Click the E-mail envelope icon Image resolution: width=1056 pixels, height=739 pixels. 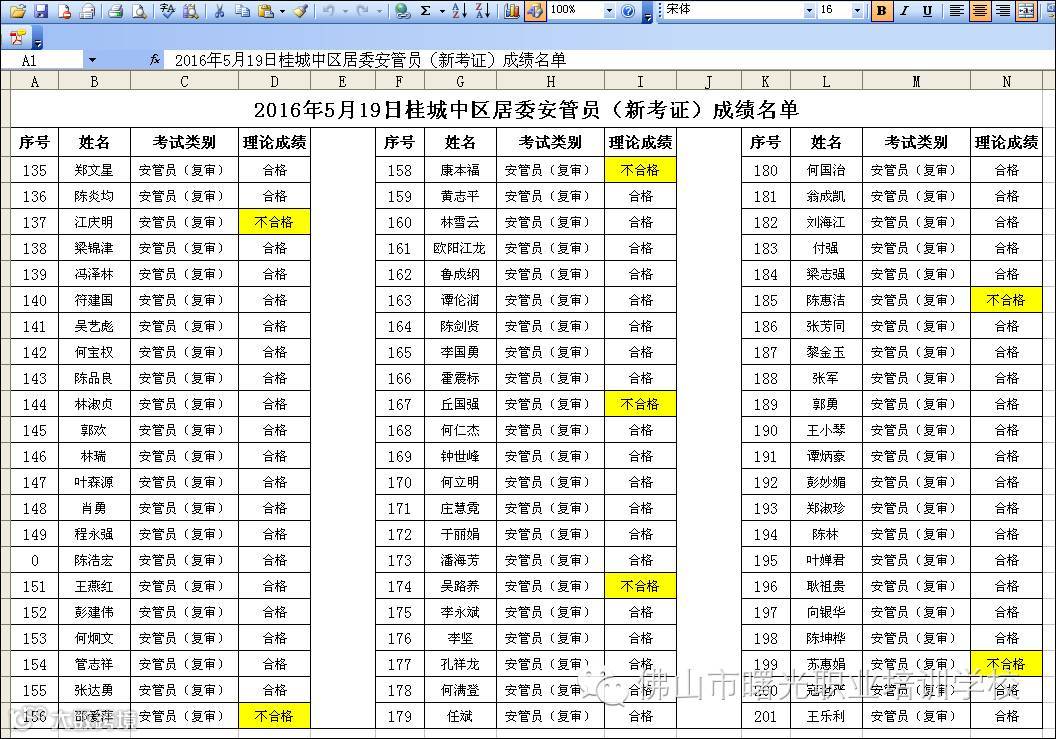pos(88,11)
